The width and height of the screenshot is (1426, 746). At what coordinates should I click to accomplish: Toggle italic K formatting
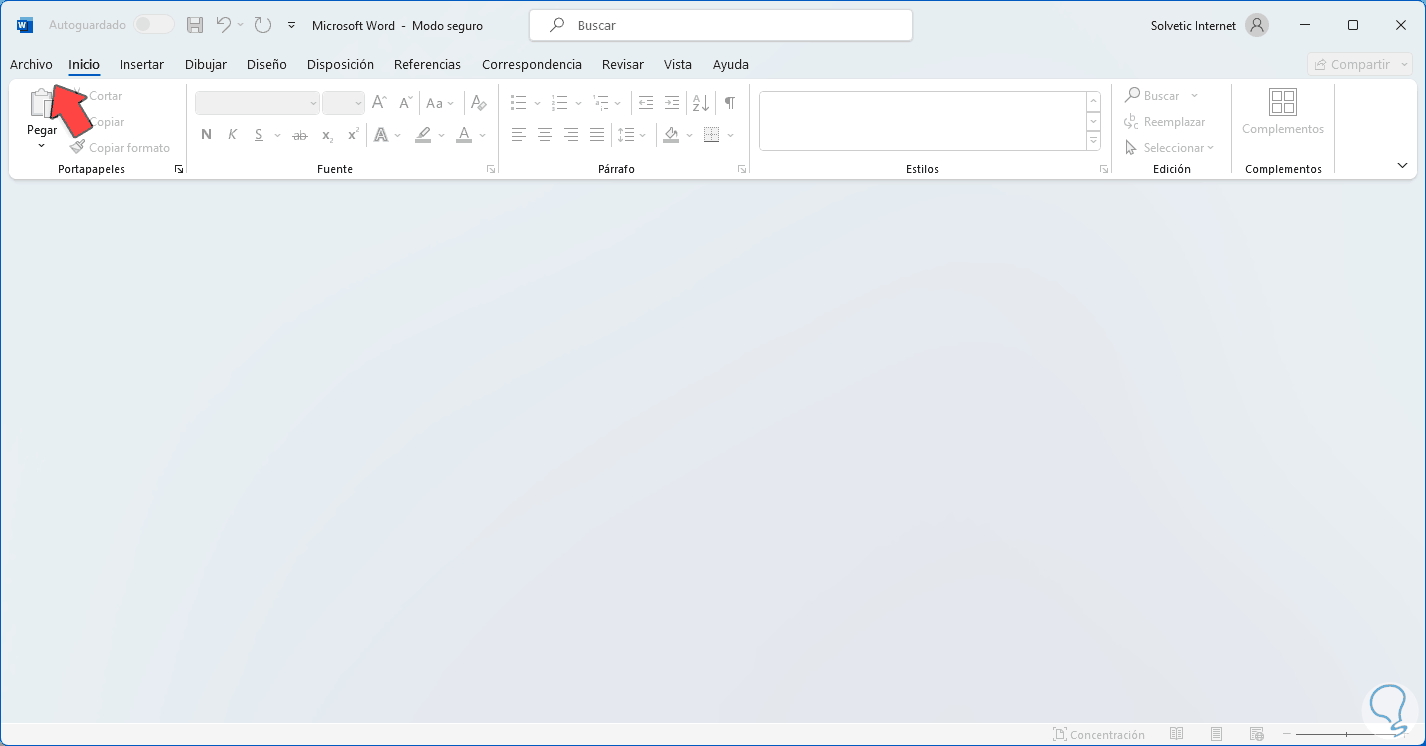pos(232,134)
